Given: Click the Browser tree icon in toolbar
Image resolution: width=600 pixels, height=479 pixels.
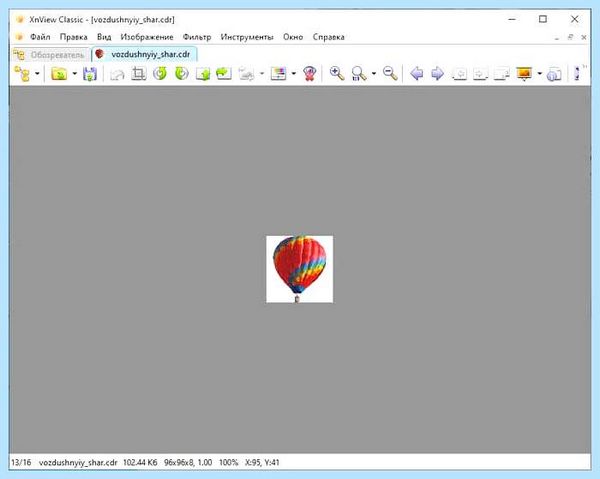Looking at the screenshot, I should [x=22, y=73].
